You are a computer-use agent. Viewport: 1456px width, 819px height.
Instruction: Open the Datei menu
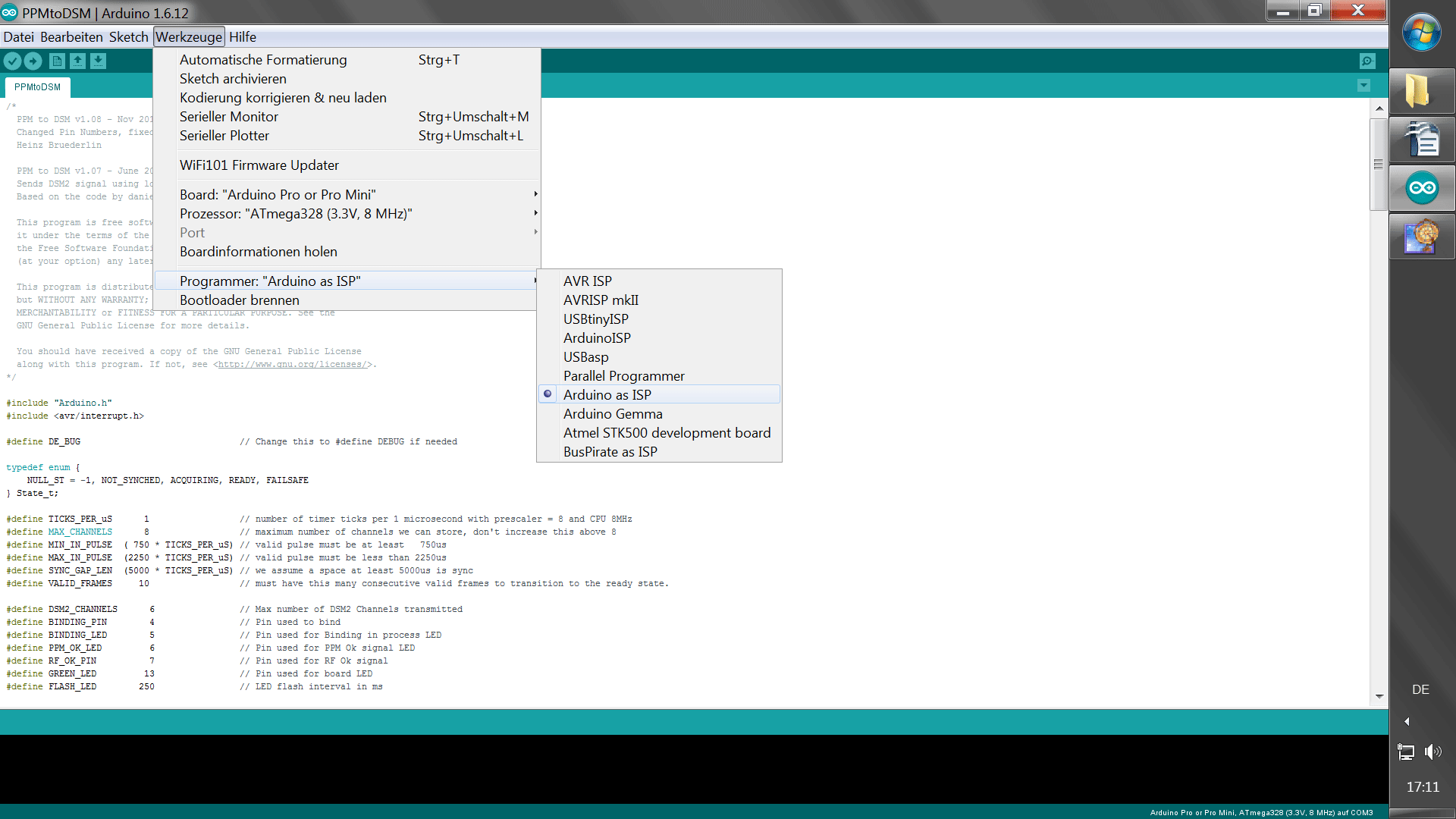[x=18, y=37]
